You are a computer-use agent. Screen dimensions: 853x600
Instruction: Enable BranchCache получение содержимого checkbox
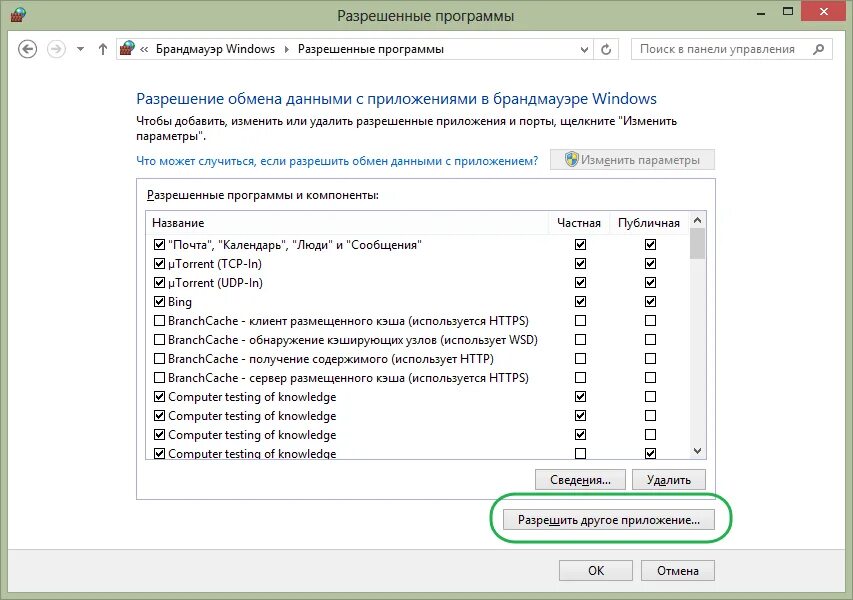click(159, 358)
